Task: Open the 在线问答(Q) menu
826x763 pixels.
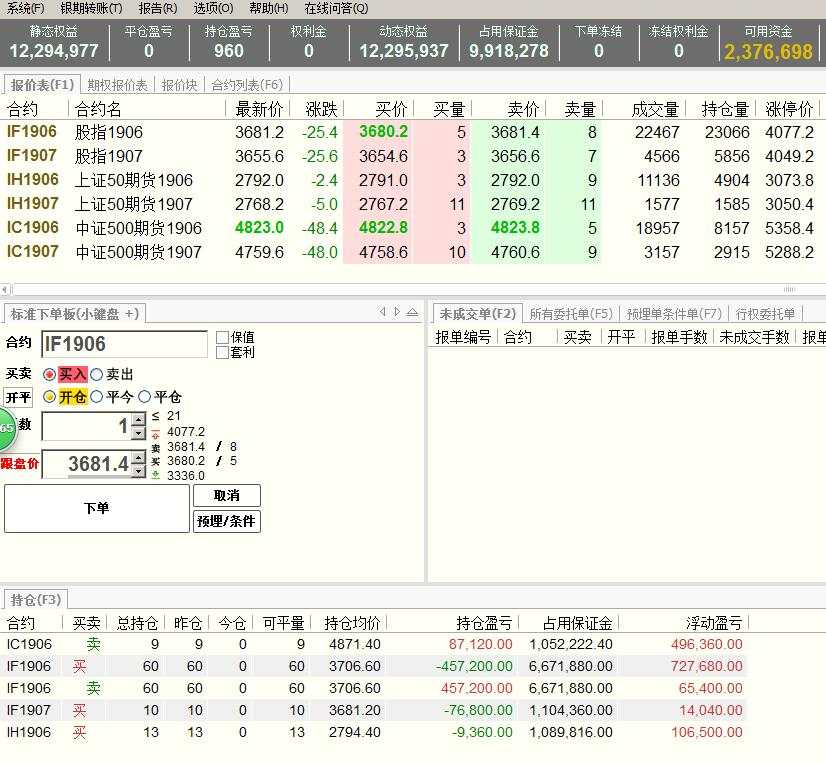Action: (336, 8)
